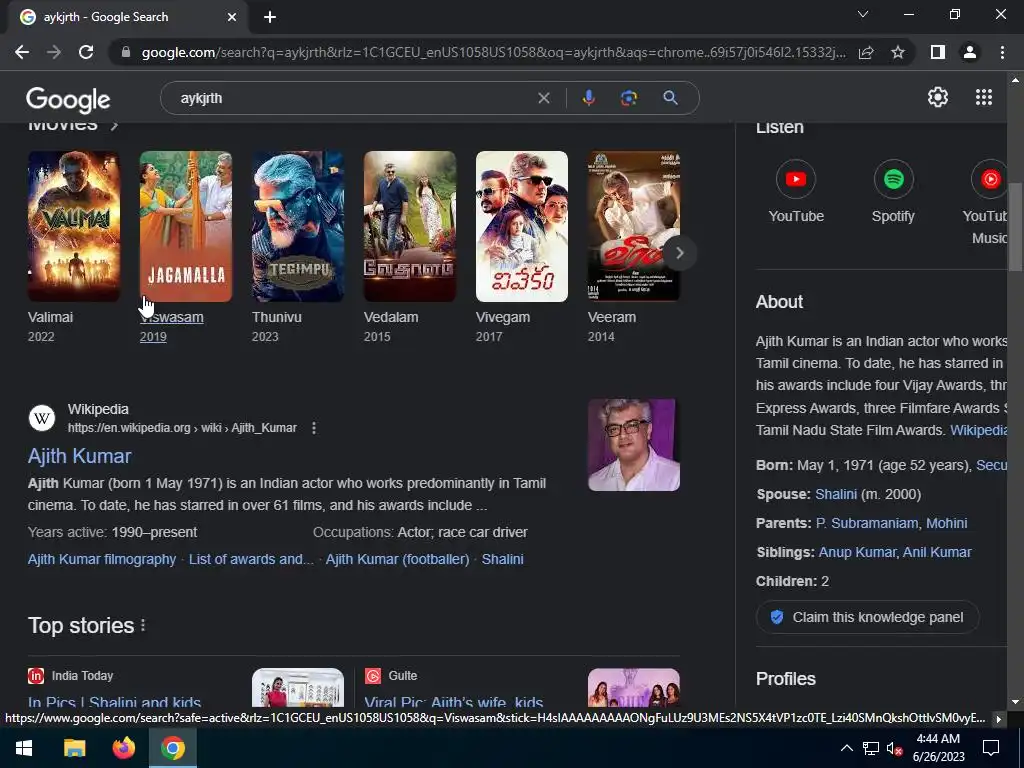The width and height of the screenshot is (1024, 768).
Task: Click the site lock icon
Action: click(126, 52)
